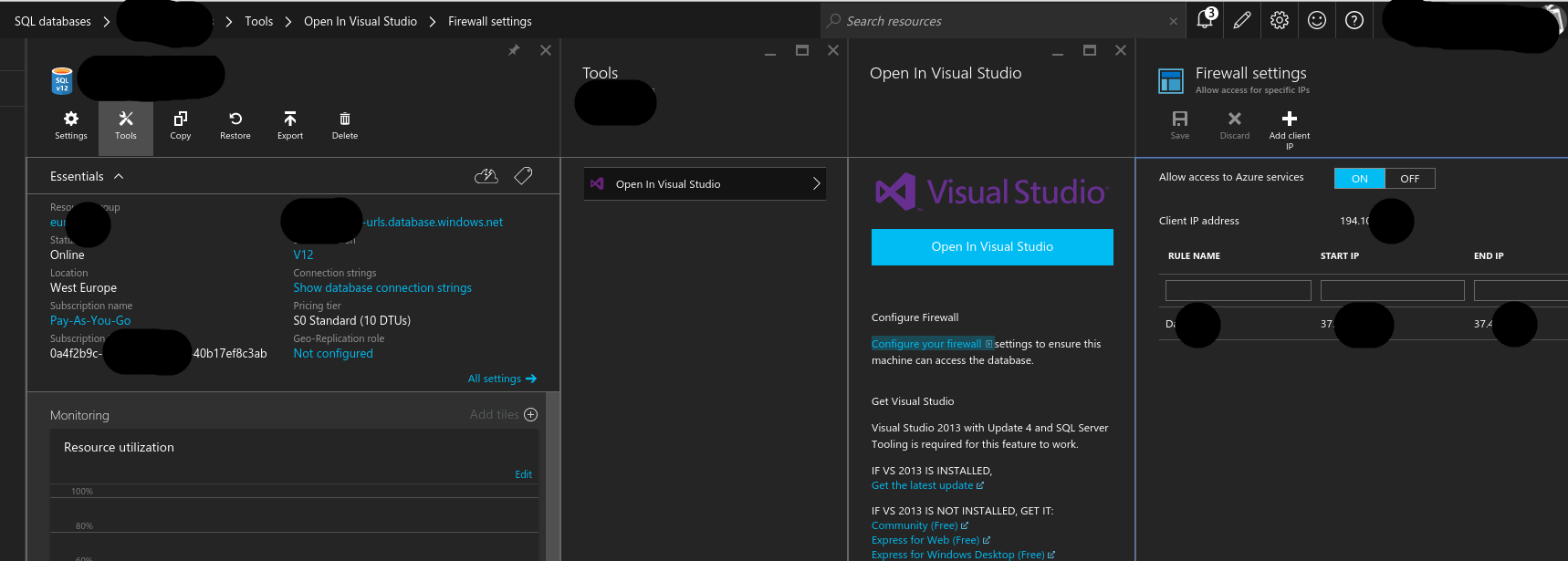
Task: Click the database.windows.net server name link
Action: tap(433, 222)
